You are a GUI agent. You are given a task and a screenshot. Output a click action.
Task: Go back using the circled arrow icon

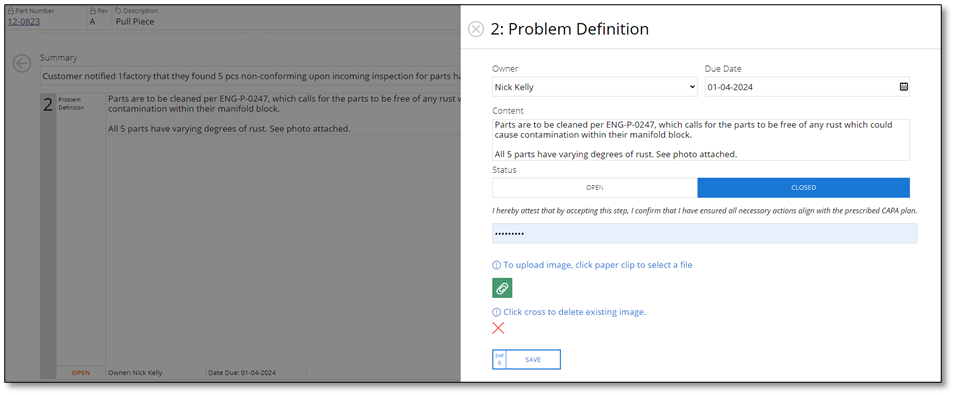point(21,63)
